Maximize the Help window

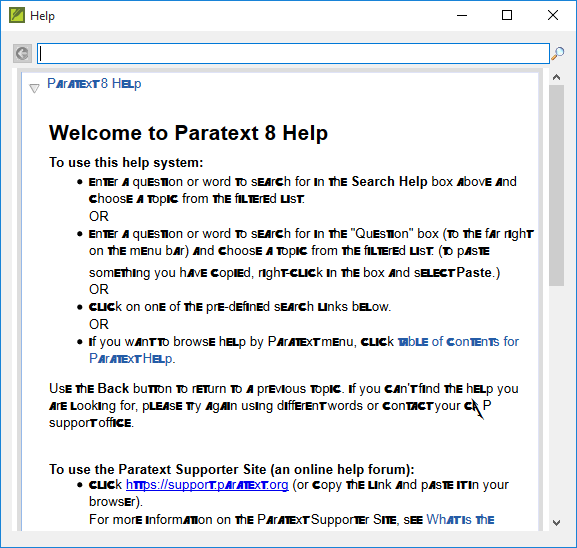coord(507,15)
